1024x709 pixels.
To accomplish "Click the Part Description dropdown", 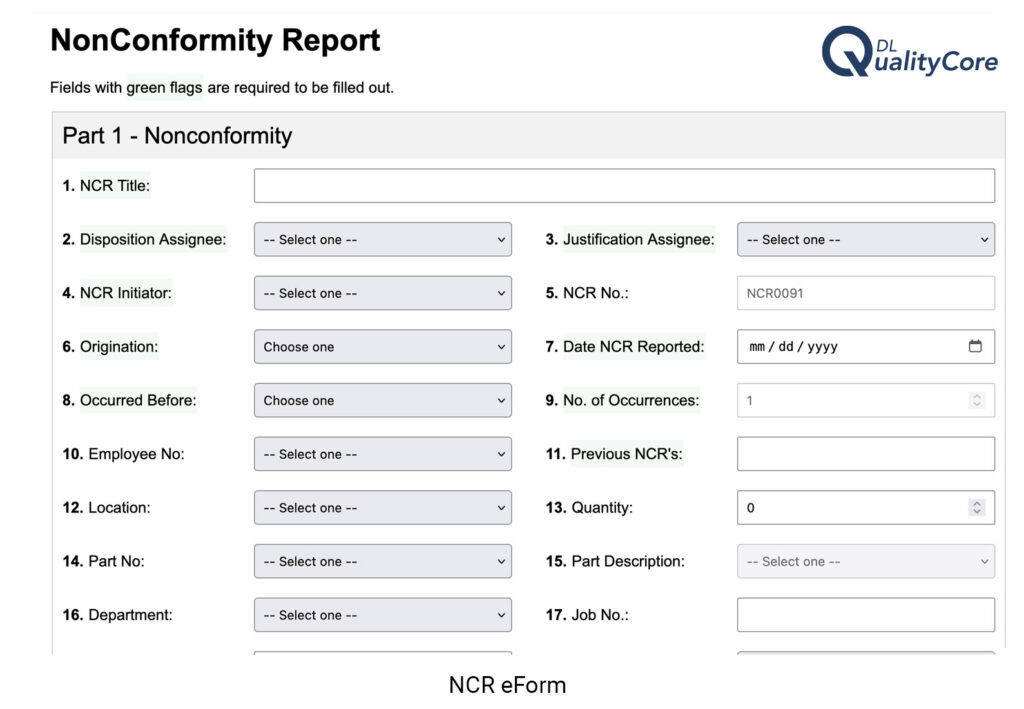I will (x=866, y=561).
